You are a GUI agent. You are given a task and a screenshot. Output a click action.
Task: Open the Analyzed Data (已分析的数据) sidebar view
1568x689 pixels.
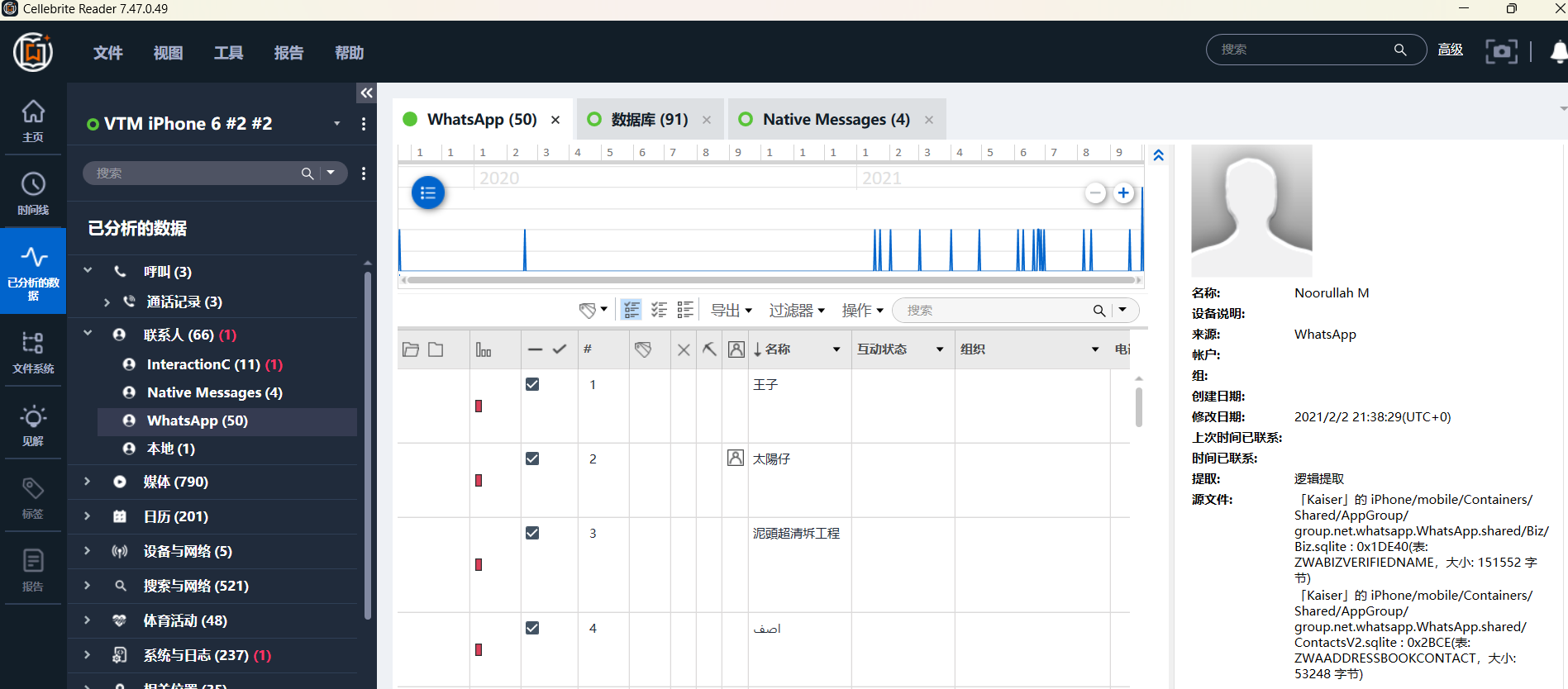(33, 270)
